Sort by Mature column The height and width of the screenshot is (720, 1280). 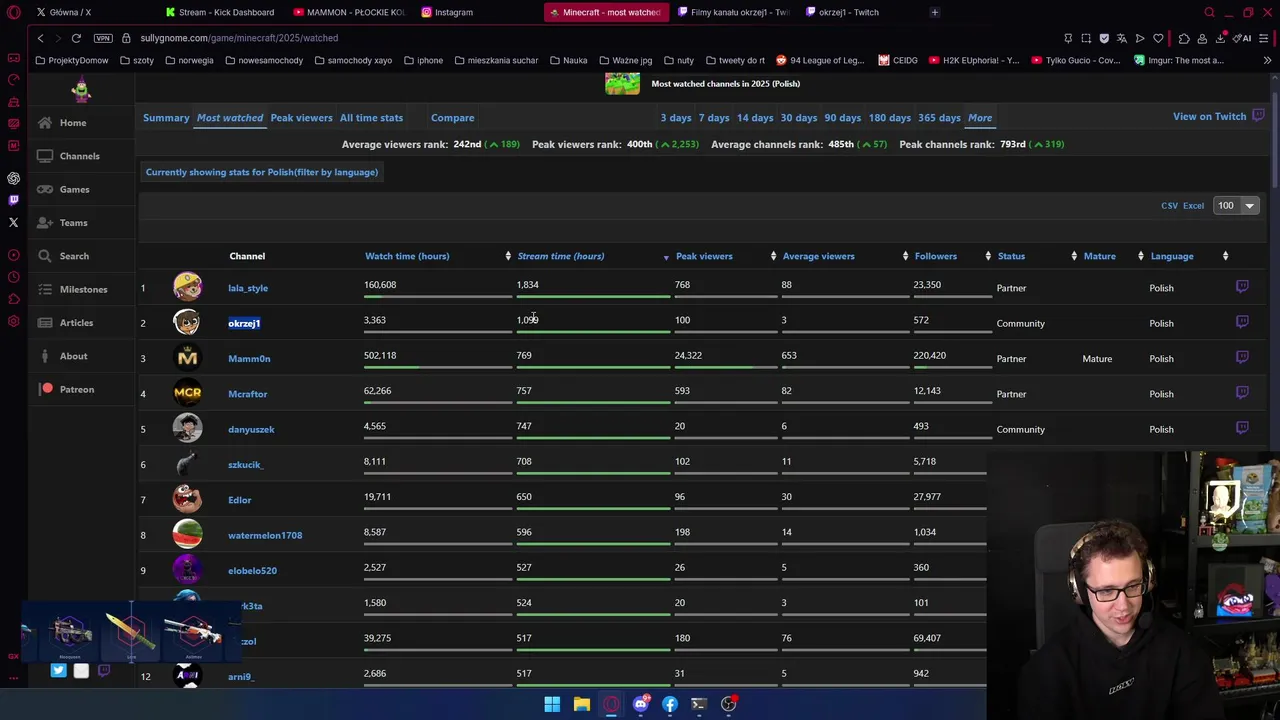(1099, 256)
